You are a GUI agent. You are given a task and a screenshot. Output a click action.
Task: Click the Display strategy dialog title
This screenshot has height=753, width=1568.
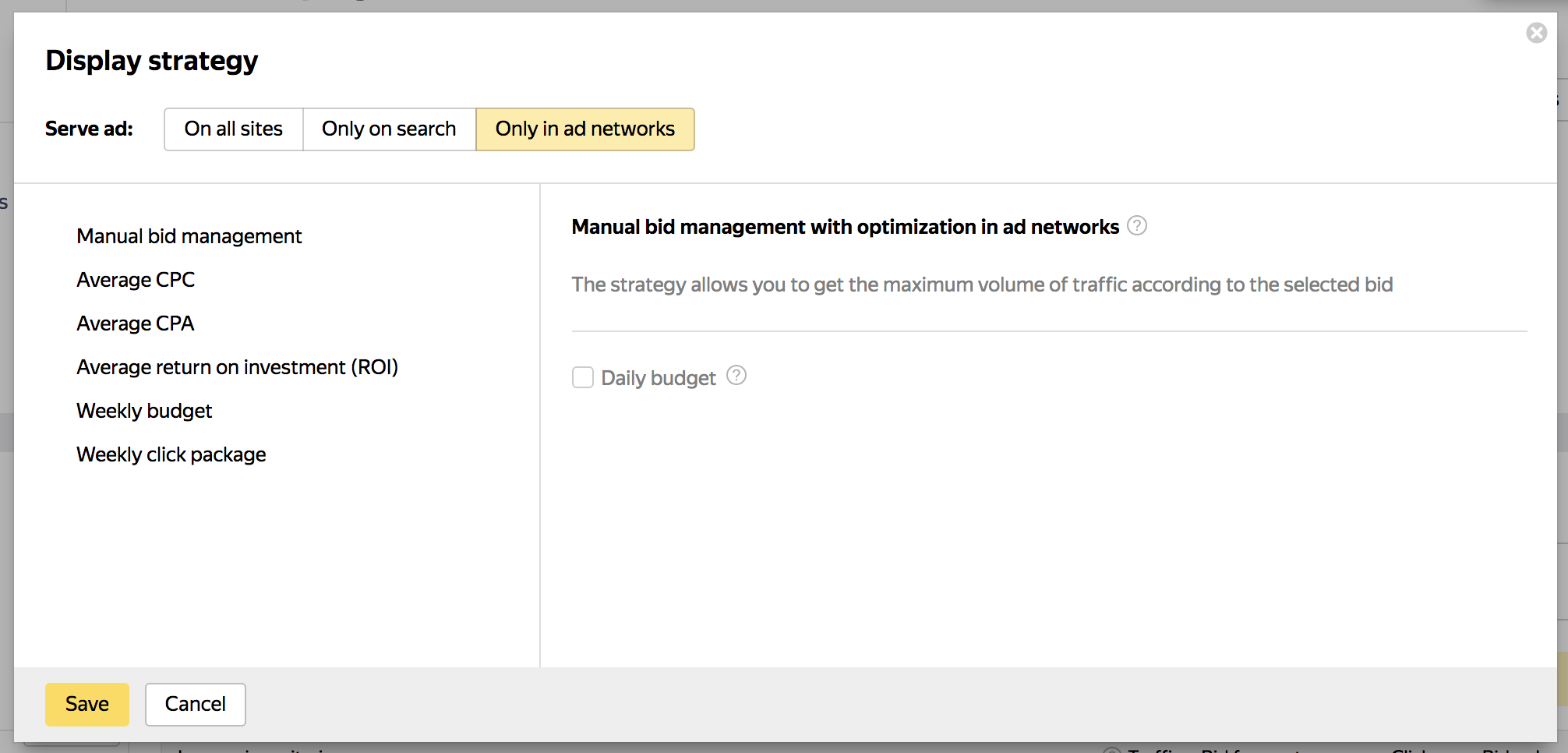[x=151, y=61]
